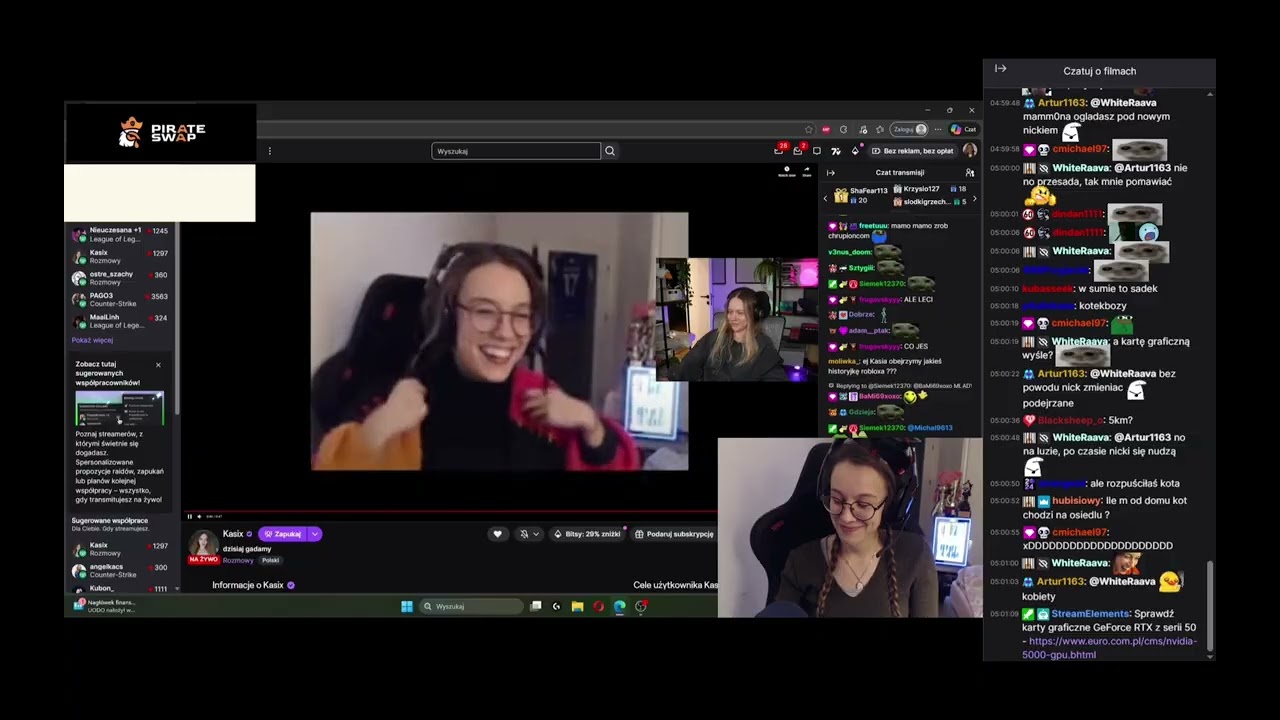
Task: Open Microsoft Edge from the taskbar
Action: [x=619, y=606]
